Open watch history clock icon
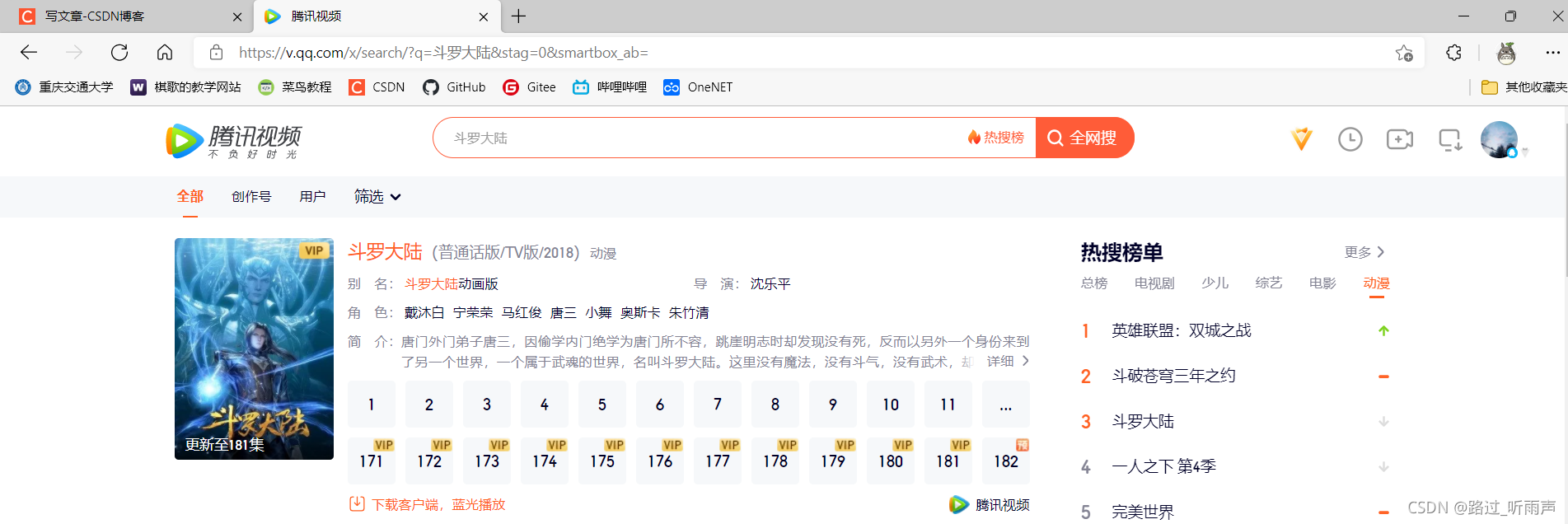Screen dimensions: 1568x524 [x=1350, y=139]
